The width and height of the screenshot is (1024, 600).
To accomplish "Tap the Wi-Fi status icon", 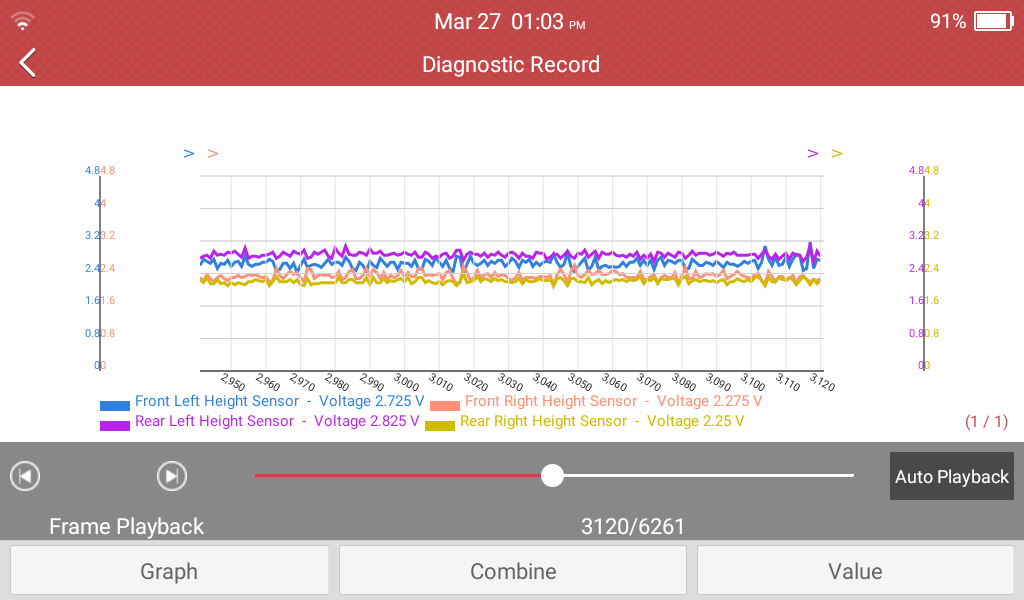I will [22, 22].
